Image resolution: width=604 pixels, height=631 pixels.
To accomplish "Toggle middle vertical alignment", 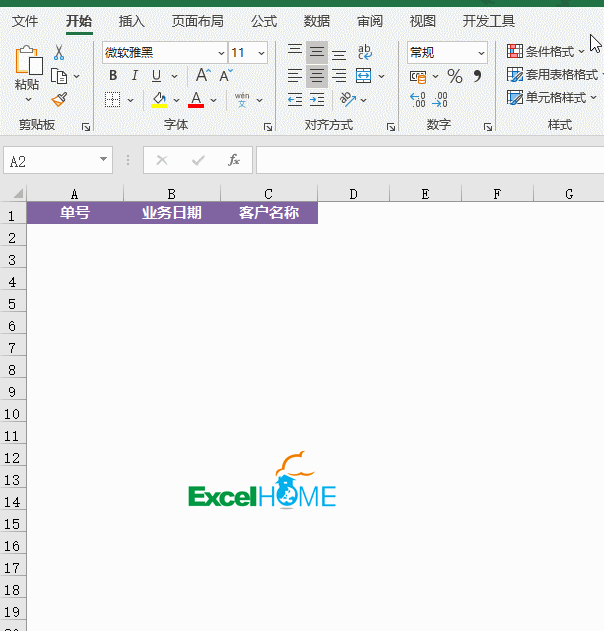I will (317, 52).
